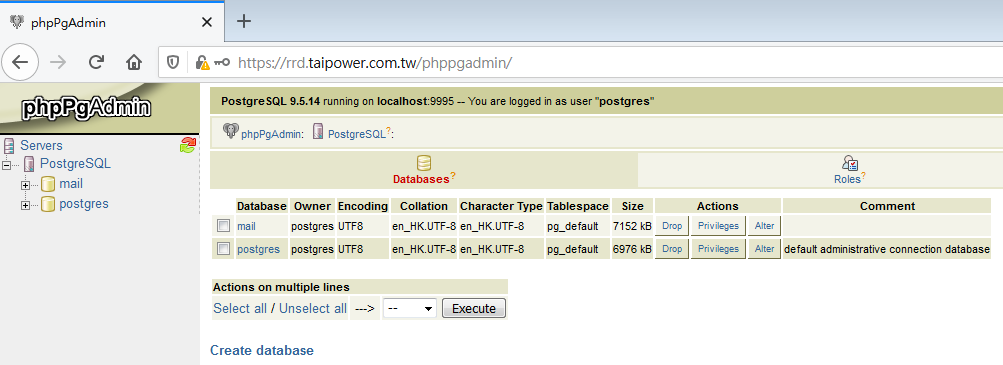Open tracking protection shield icon in address bar
Screen dimensions: 1003x365
[x=173, y=62]
